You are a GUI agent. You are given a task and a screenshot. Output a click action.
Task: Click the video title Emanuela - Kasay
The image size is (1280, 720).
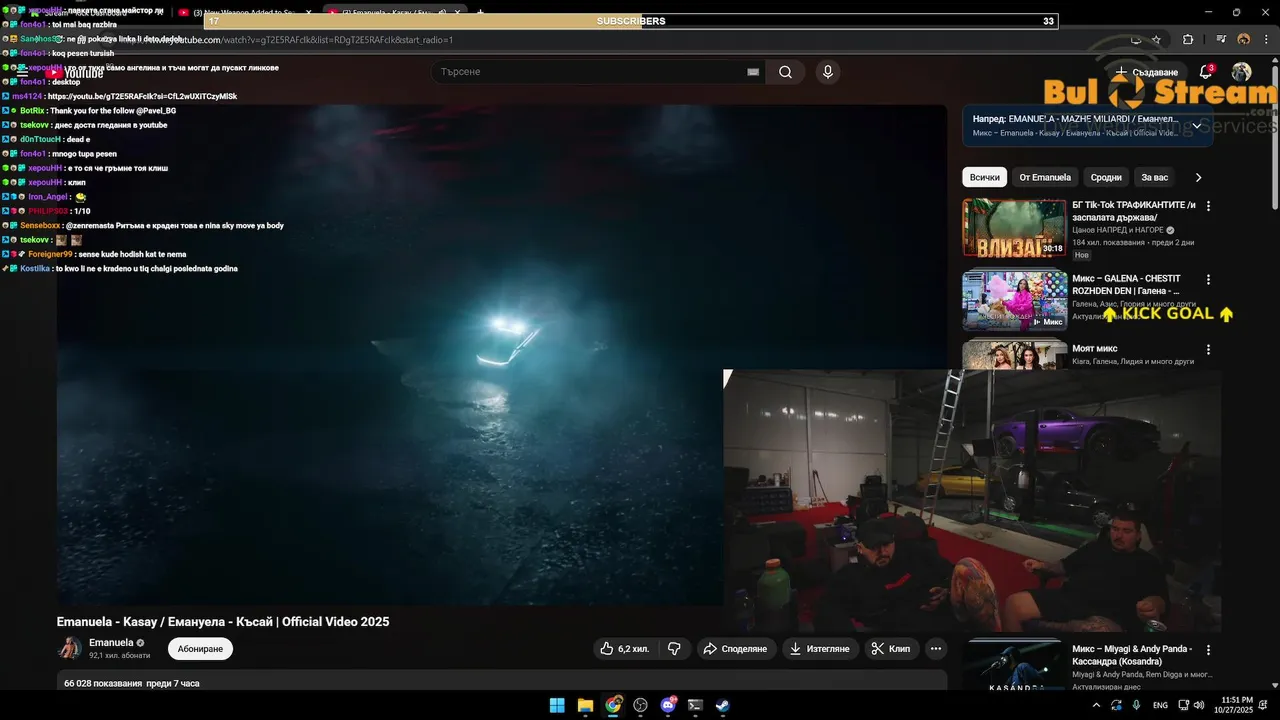(x=223, y=622)
